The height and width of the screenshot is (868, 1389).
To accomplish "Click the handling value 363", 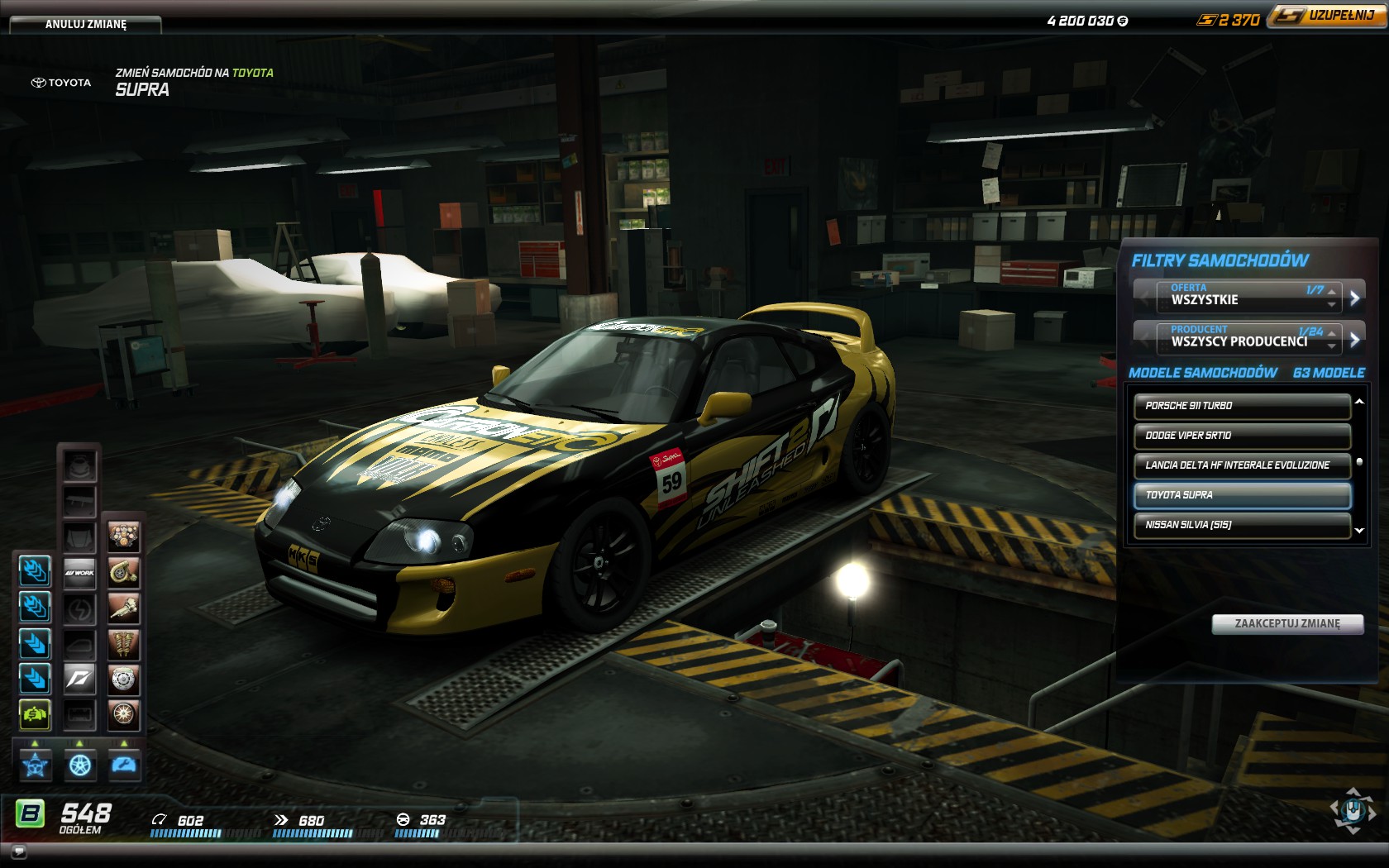I will 432,820.
